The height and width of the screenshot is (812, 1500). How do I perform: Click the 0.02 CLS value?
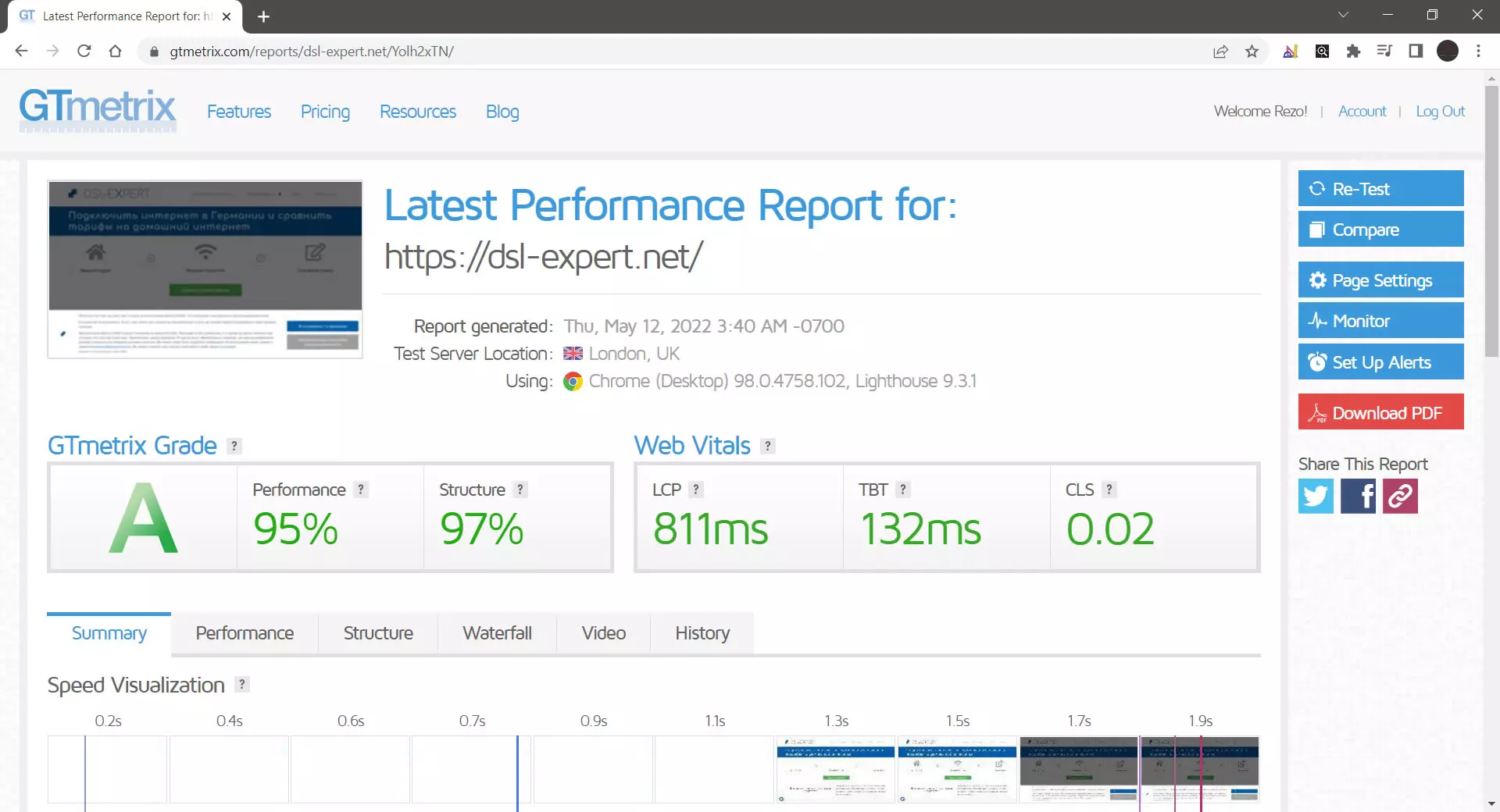coord(1110,529)
